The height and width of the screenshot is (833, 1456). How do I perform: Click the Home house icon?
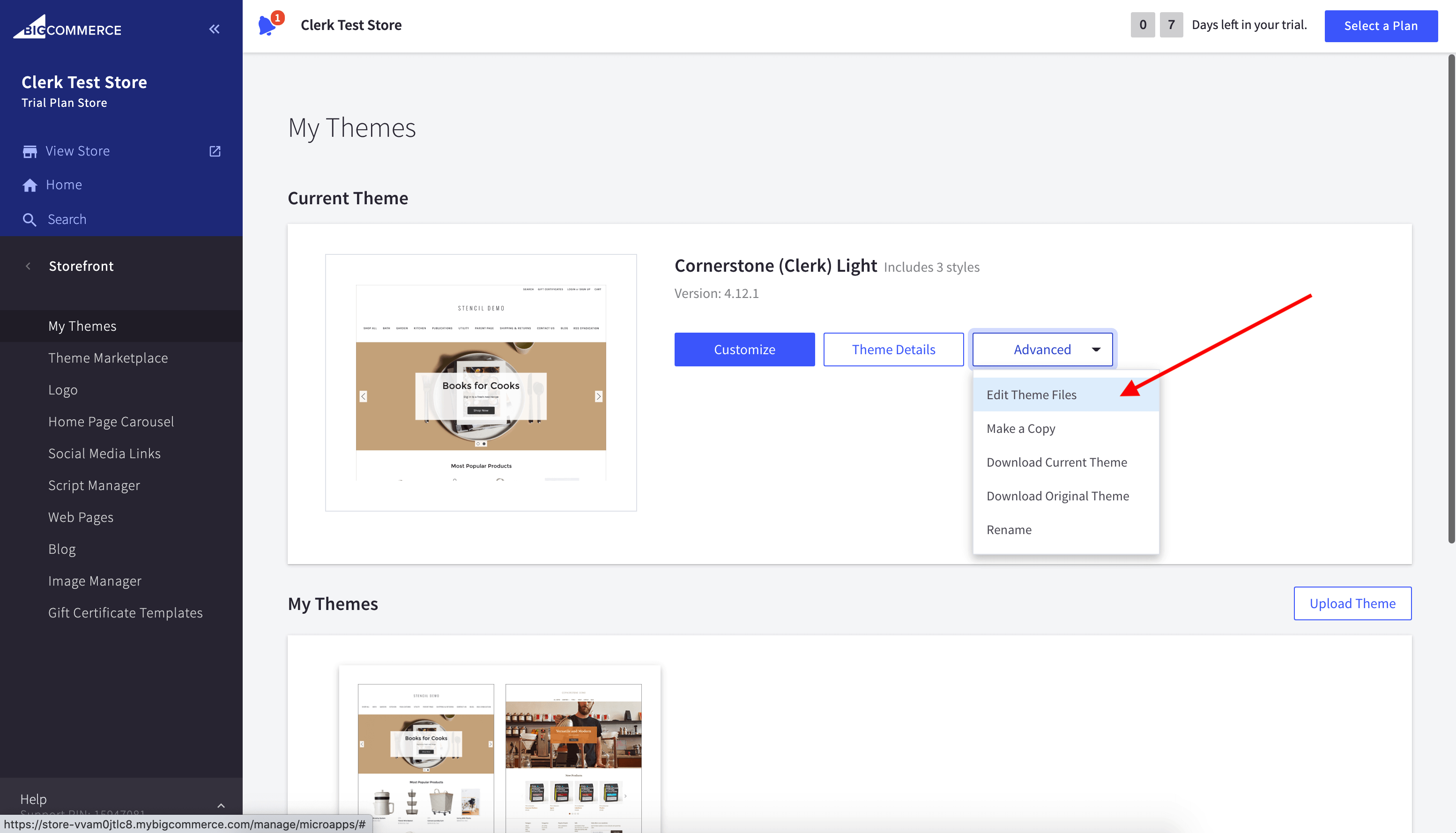(x=30, y=185)
